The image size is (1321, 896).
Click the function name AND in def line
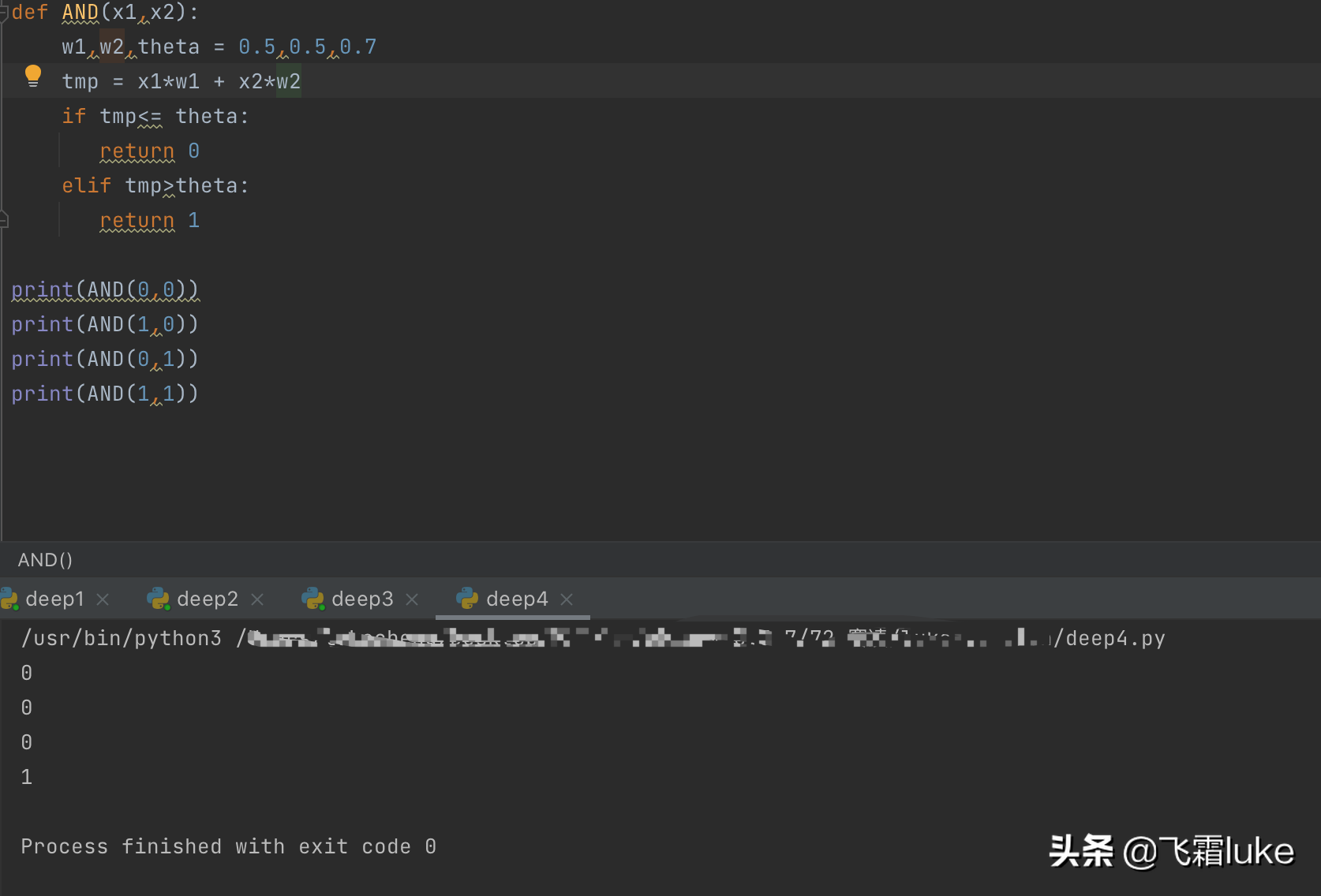(x=80, y=13)
